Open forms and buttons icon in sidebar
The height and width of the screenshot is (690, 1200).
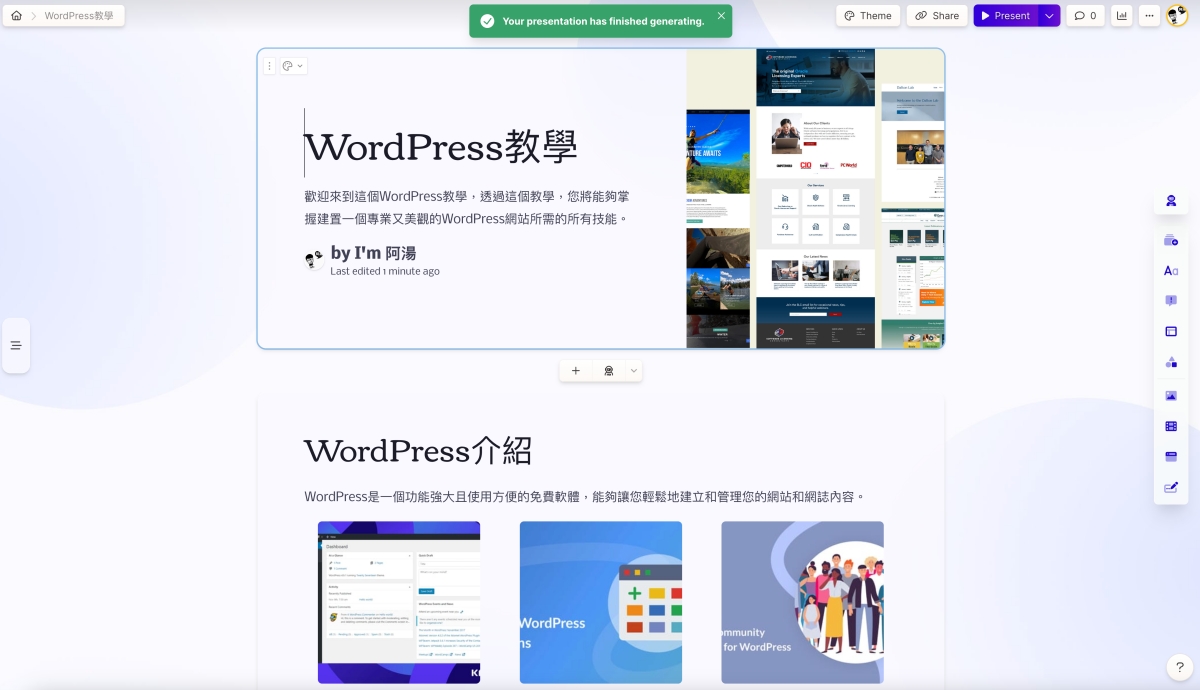pyautogui.click(x=1171, y=487)
